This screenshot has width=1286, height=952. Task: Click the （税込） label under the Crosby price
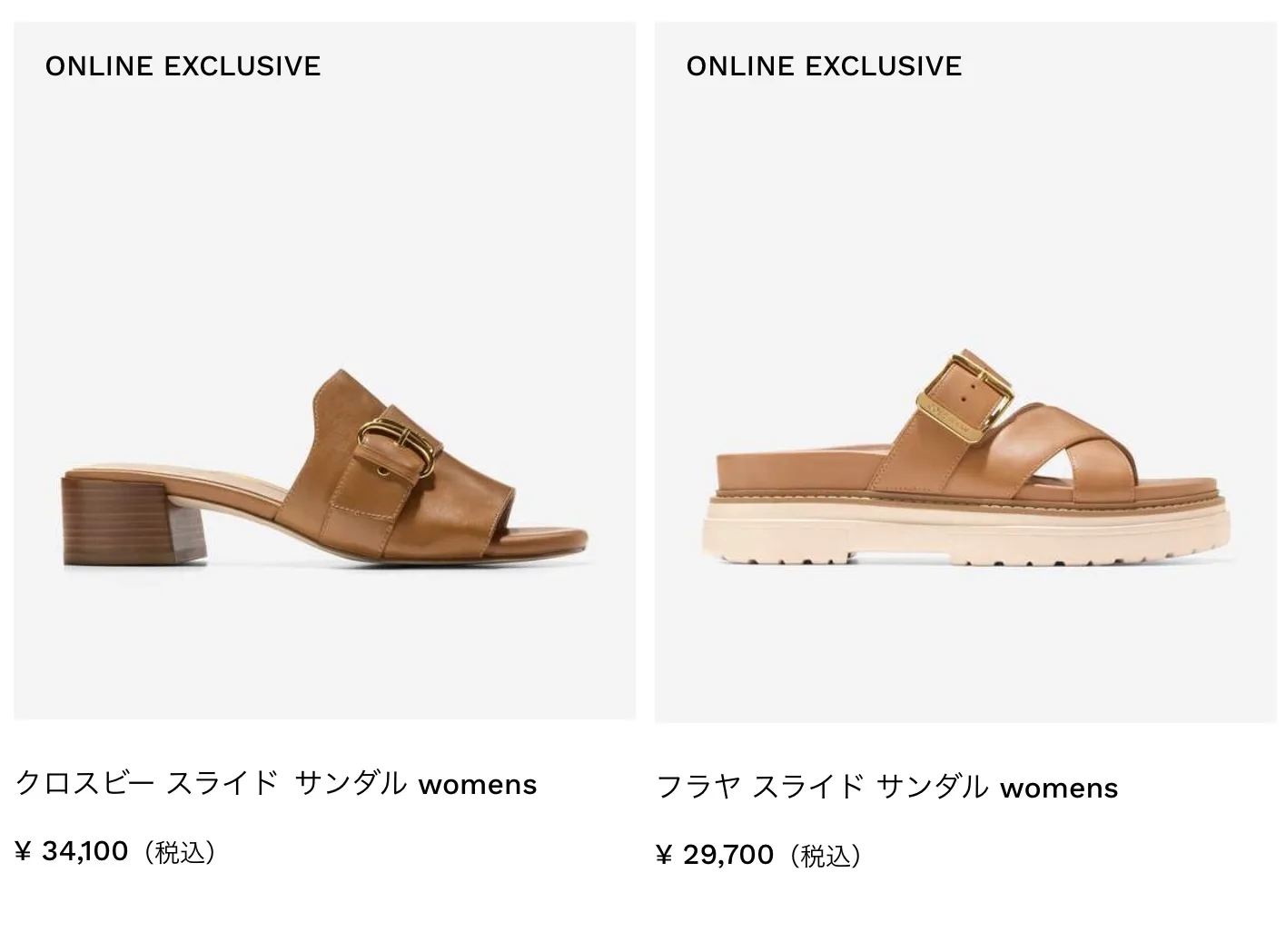click(179, 852)
